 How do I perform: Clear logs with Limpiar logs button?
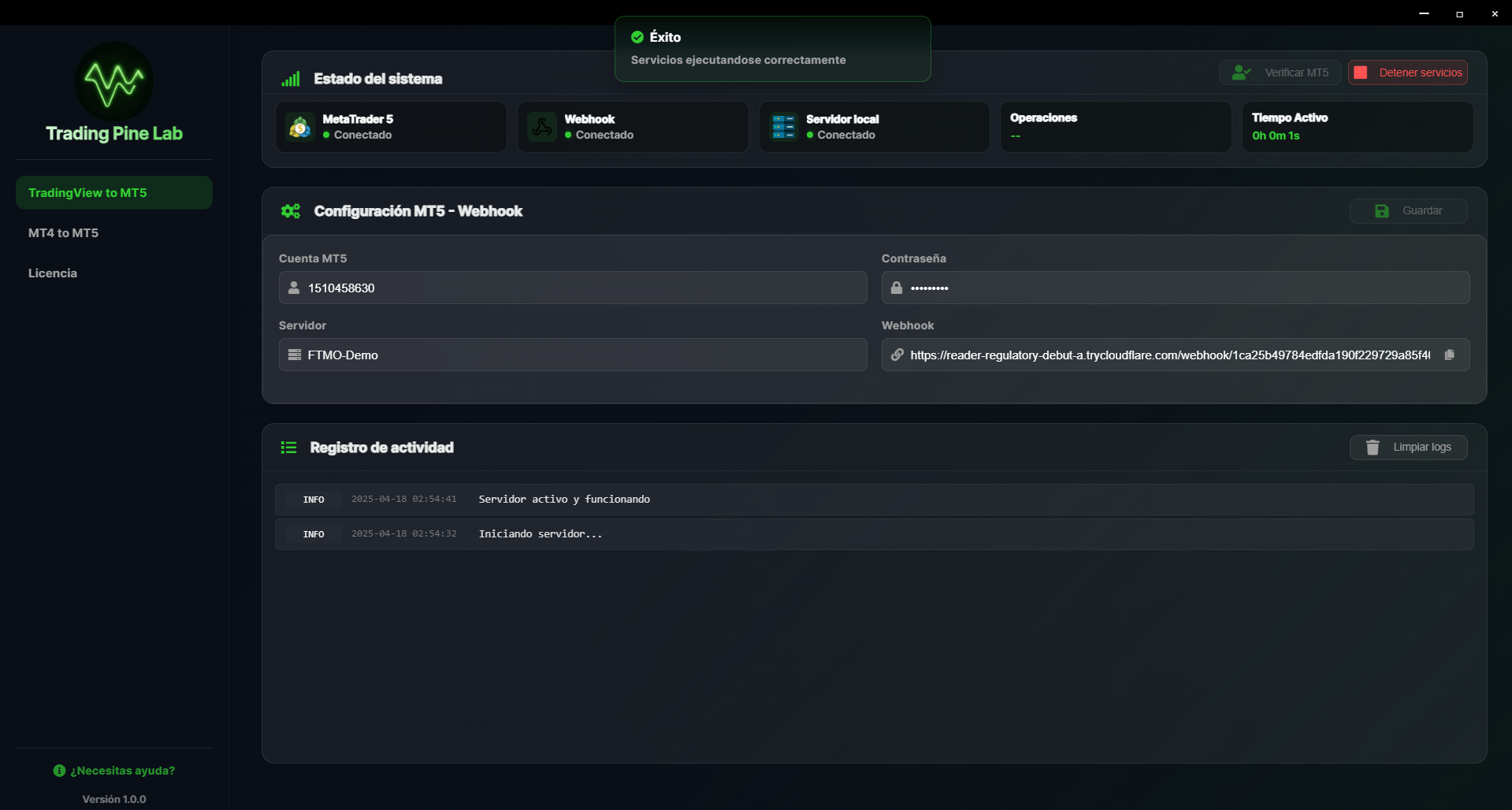click(x=1408, y=448)
